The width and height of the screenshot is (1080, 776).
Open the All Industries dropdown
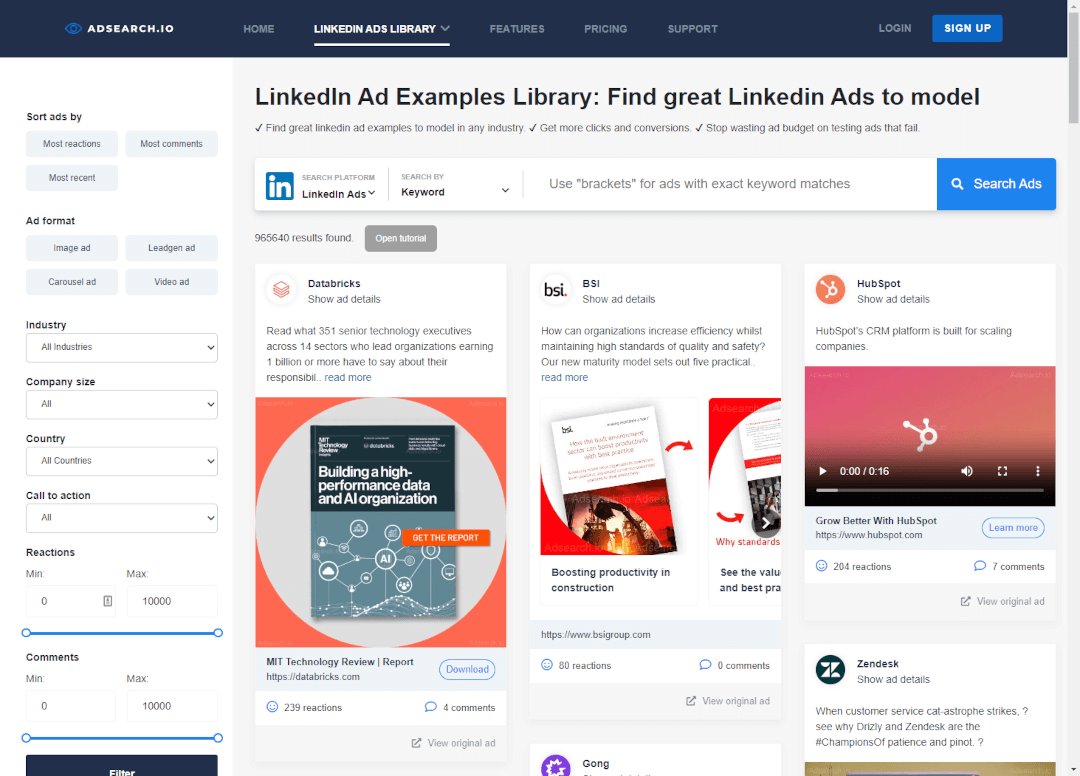121,347
